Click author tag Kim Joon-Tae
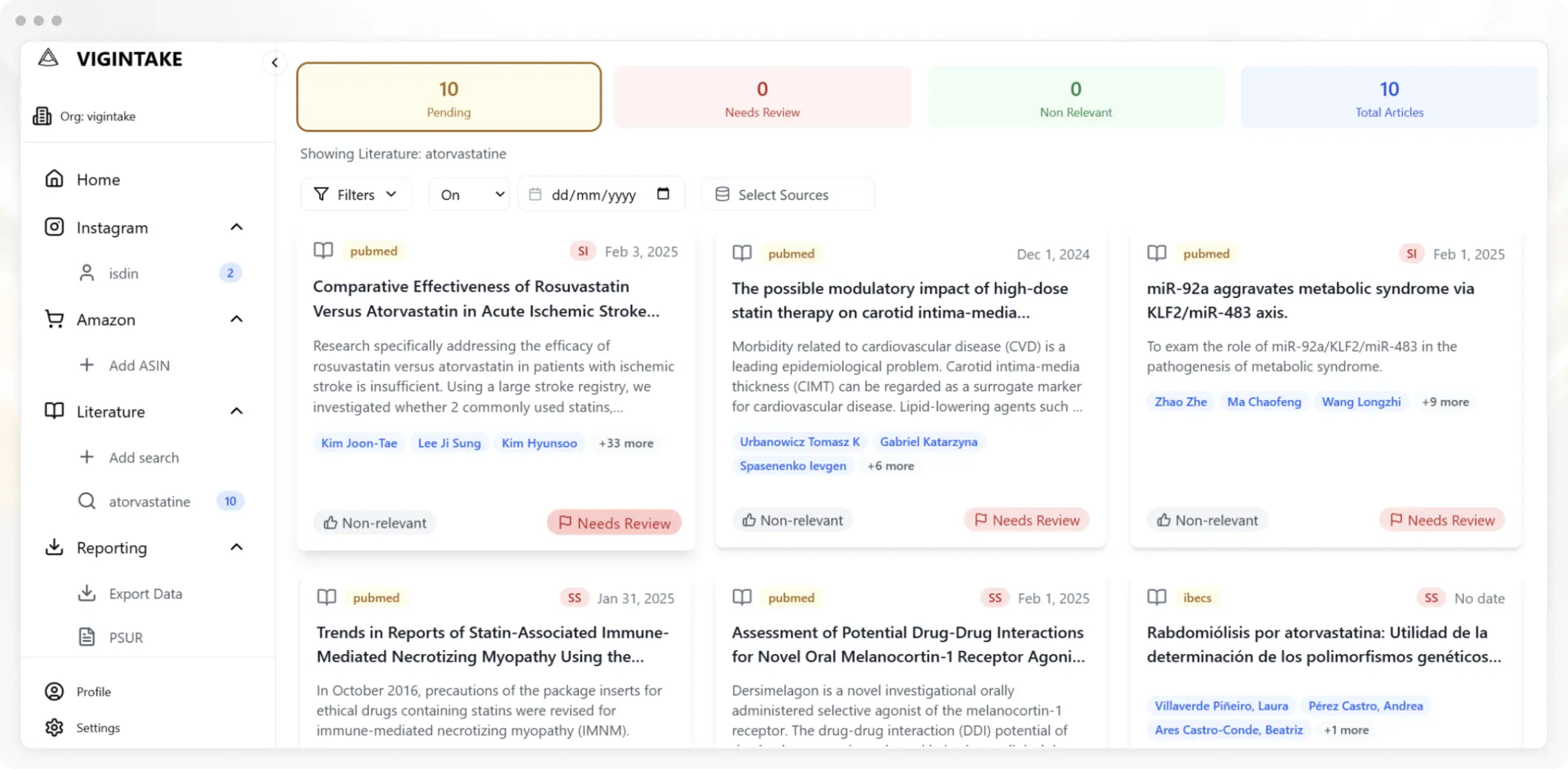Viewport: 1568px width, 769px height. coord(359,443)
